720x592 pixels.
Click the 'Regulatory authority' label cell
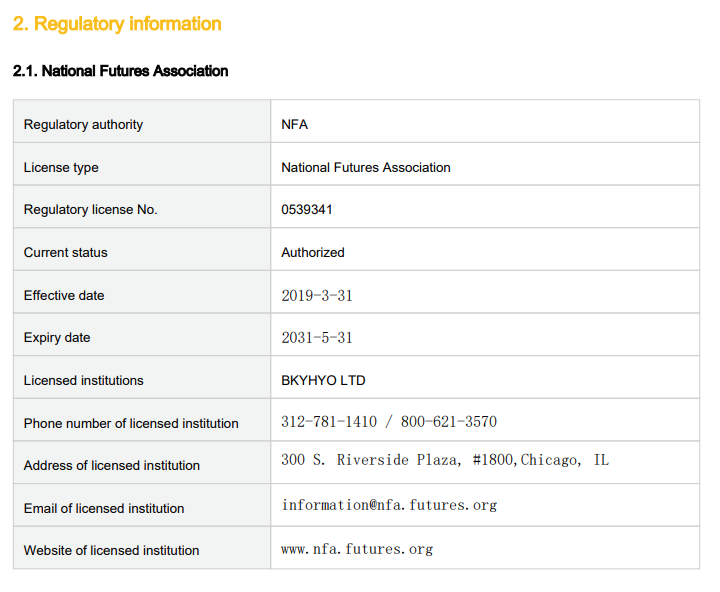click(x=142, y=121)
